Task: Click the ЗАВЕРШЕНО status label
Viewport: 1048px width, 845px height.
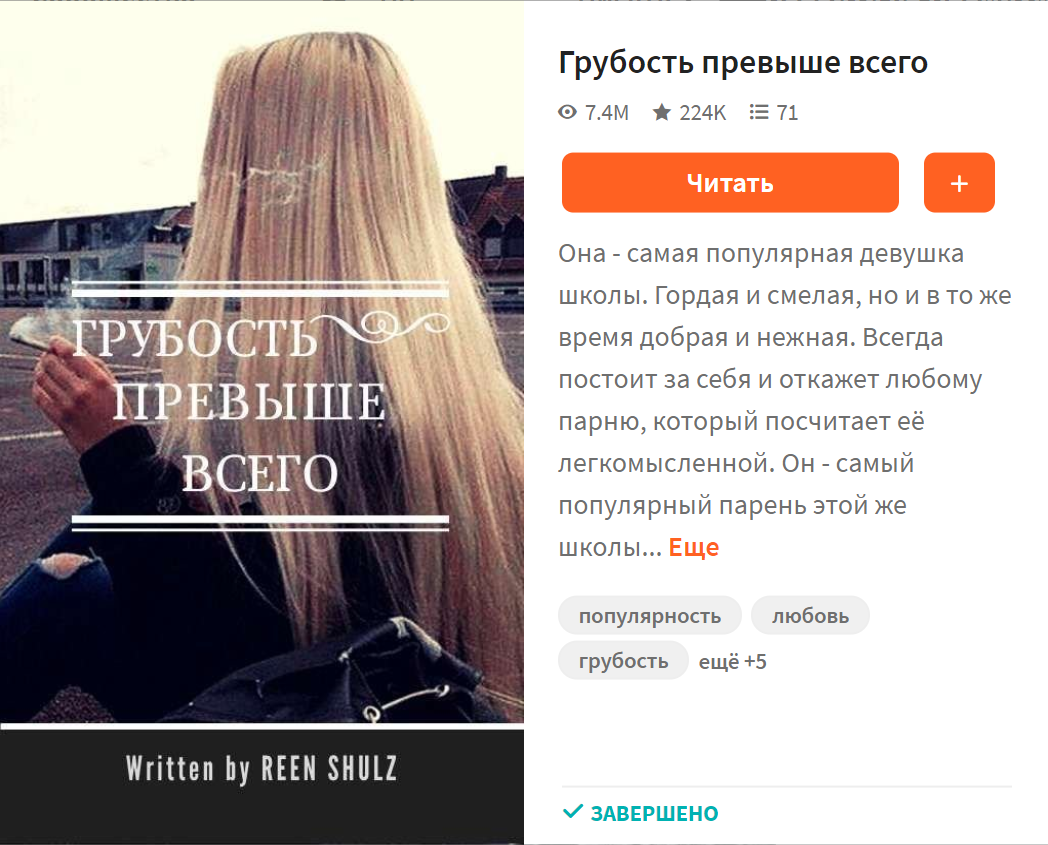Action: point(654,813)
